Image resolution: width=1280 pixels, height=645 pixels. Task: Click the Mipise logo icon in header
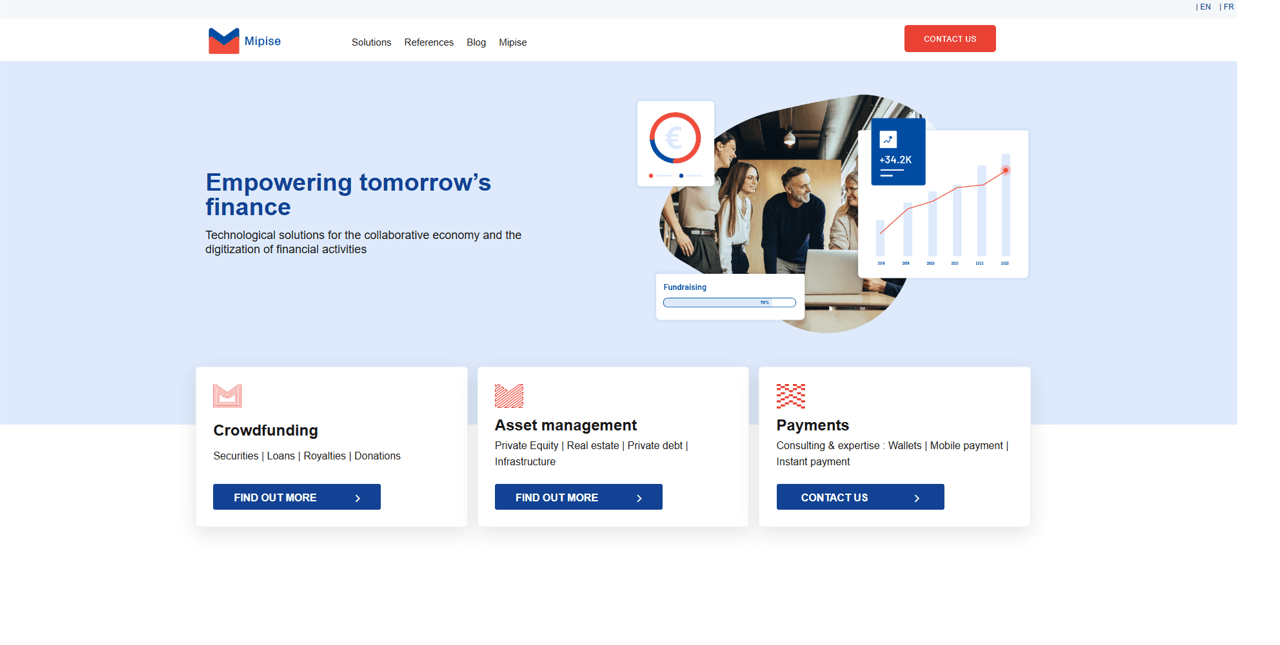[223, 41]
